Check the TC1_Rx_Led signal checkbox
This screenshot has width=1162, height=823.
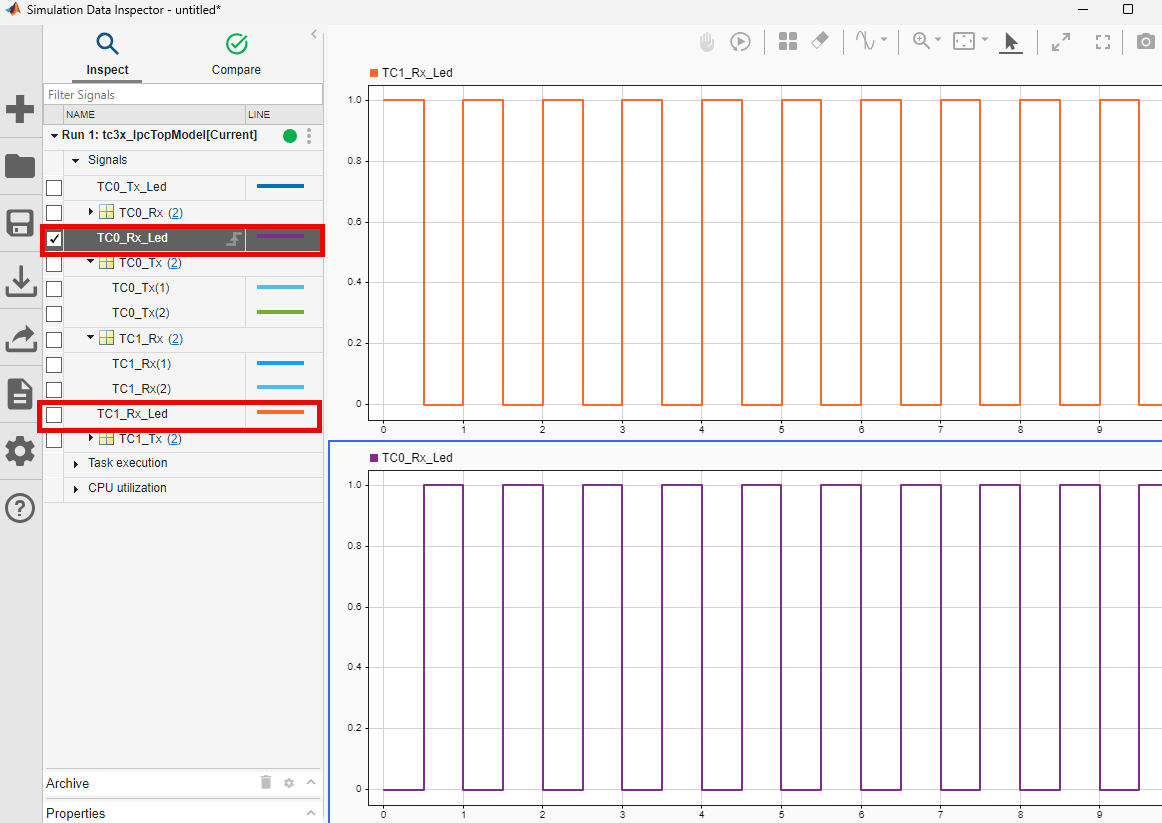[54, 414]
